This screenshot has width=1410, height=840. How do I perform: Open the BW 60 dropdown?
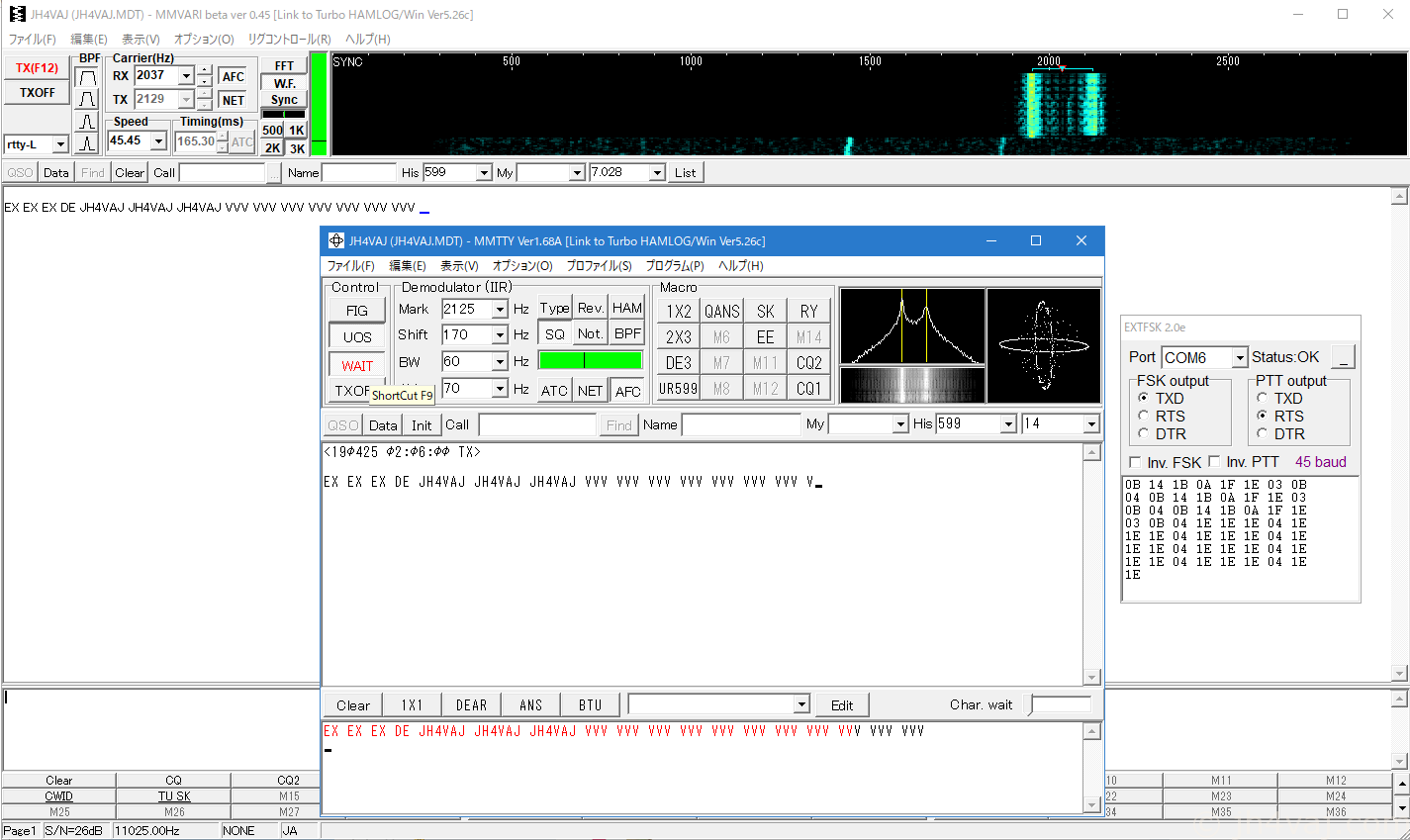tap(500, 362)
